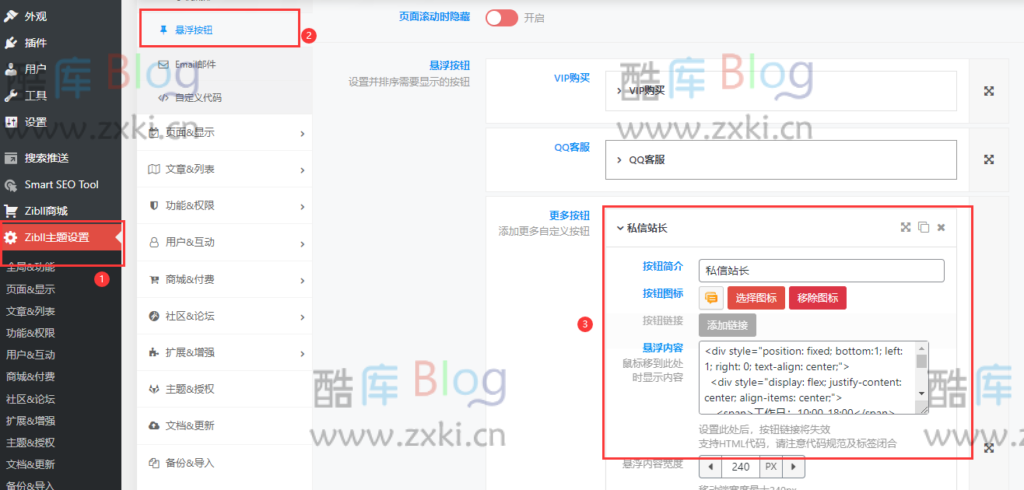The width and height of the screenshot is (1024, 490).
Task: Open 功能&权限 submenu in the dark sidebar
Action: click(30, 333)
